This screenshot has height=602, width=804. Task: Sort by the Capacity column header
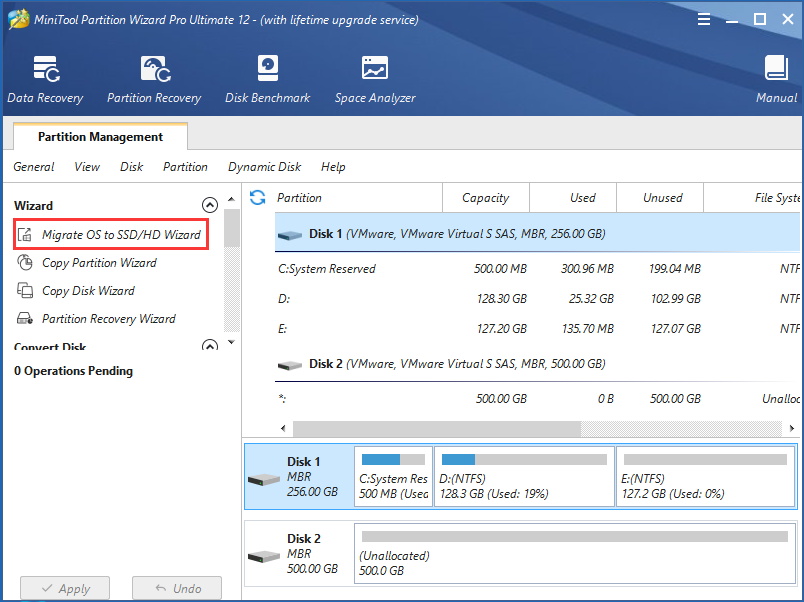pyautogui.click(x=486, y=198)
